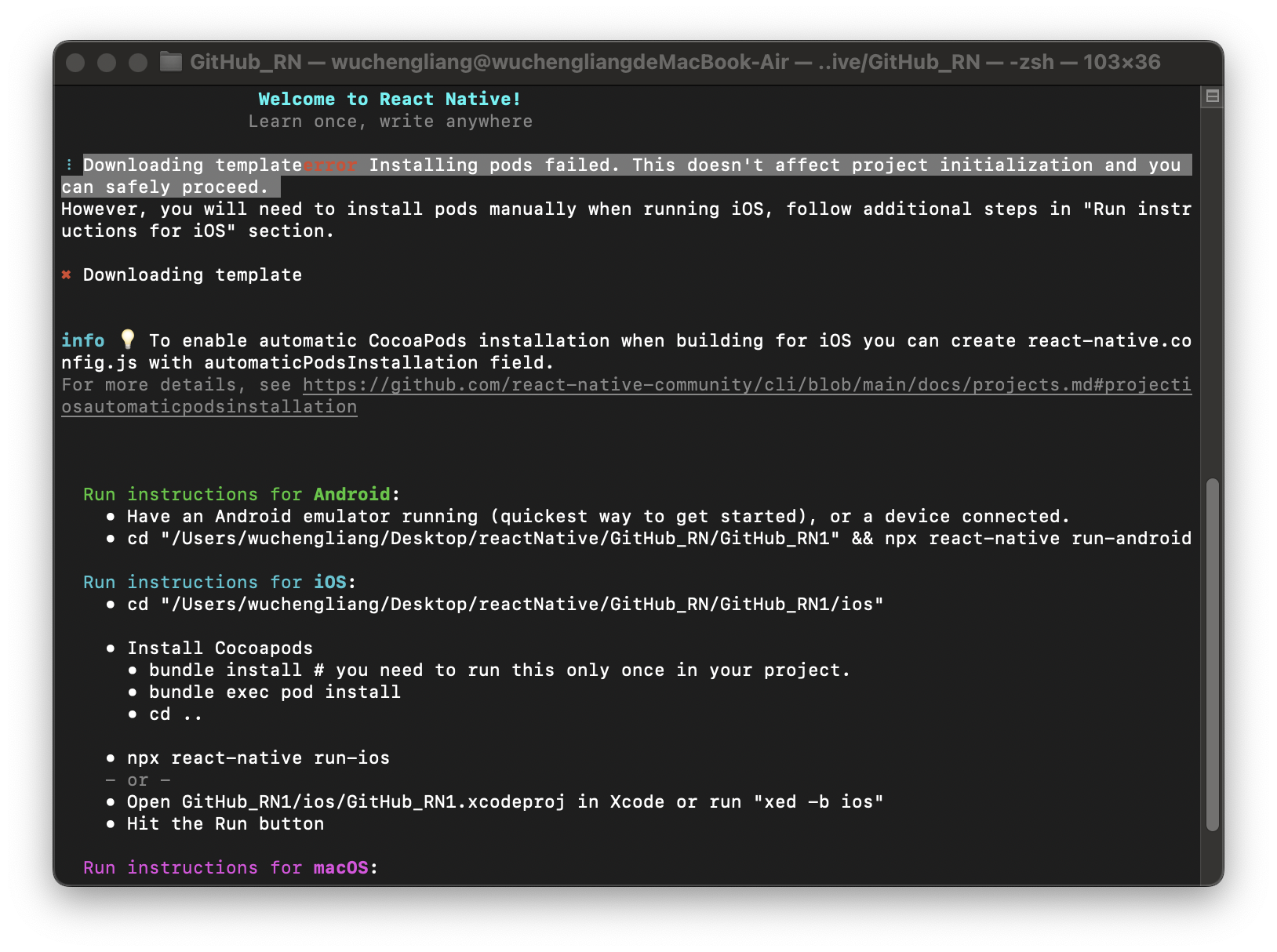Click the folder proxy icon in title bar
Screen dimensions: 1277x952
coord(170,62)
